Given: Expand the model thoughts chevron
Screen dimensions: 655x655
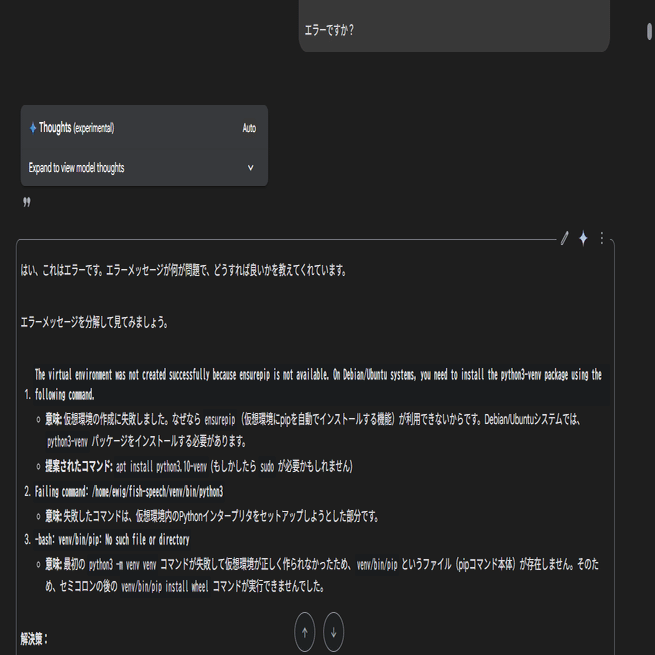Looking at the screenshot, I should point(251,168).
